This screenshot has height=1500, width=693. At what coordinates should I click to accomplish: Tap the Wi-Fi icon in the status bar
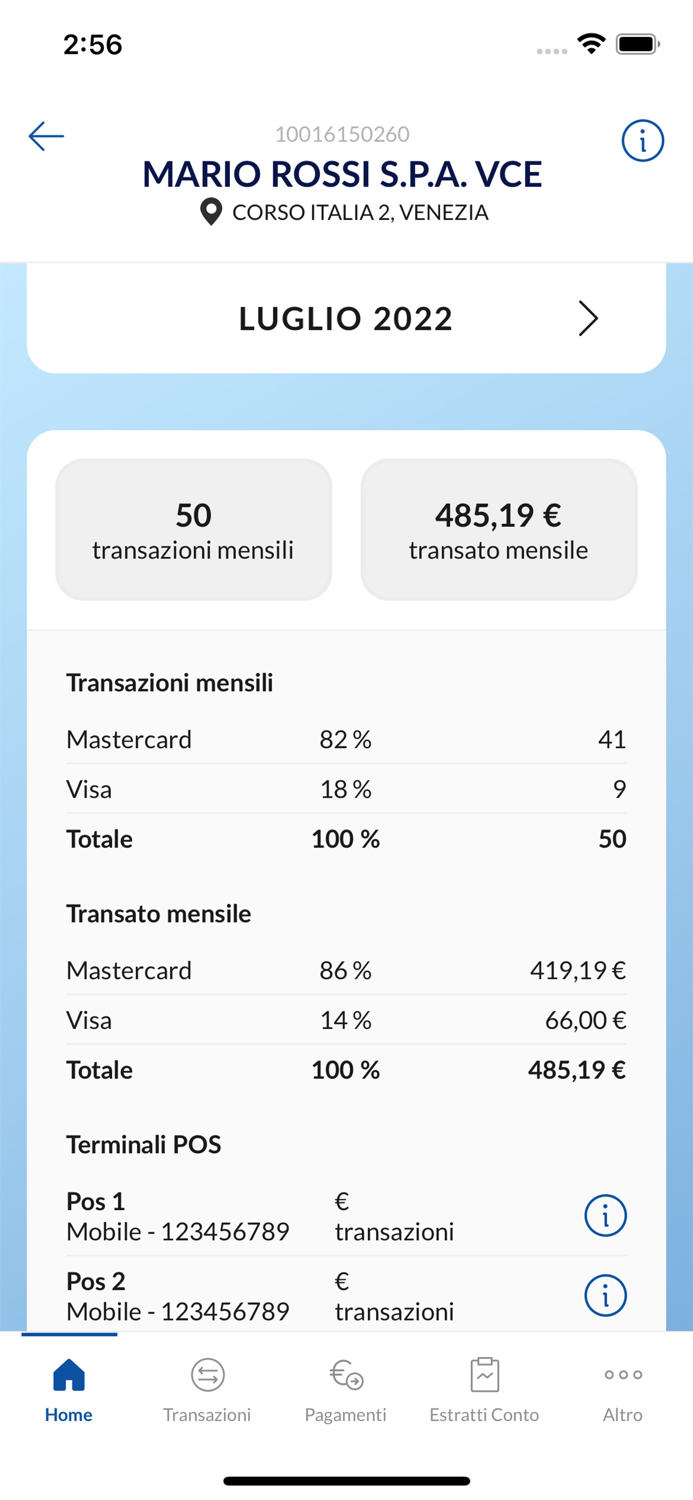592,43
